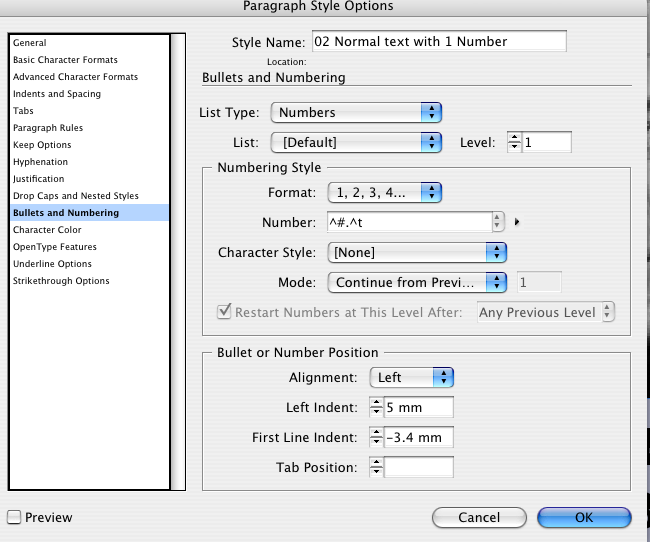650x542 pixels.
Task: Click the Left Indent stepper arrows
Action: tap(376, 407)
